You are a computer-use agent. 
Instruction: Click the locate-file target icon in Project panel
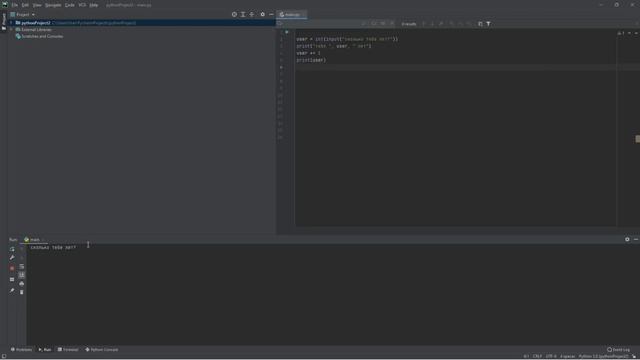coord(234,14)
